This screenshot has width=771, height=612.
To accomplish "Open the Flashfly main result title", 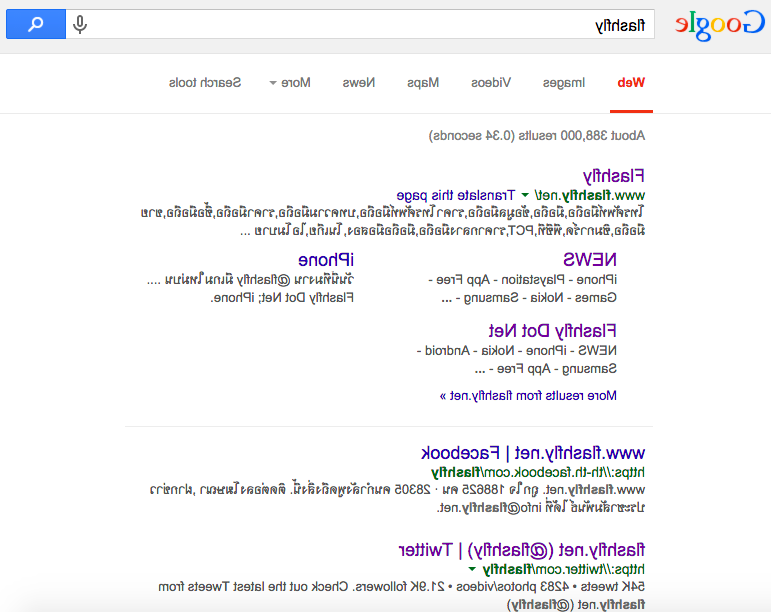I will pyautogui.click(x=614, y=176).
